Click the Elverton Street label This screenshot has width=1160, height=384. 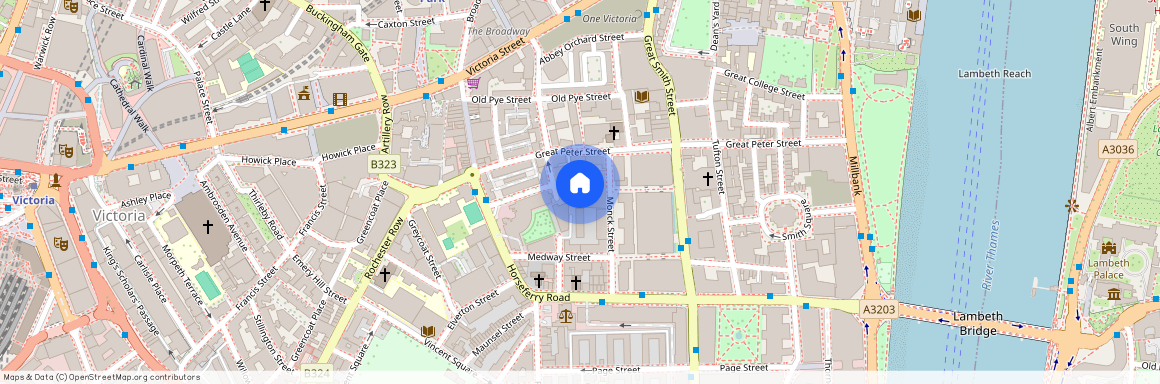point(473,311)
